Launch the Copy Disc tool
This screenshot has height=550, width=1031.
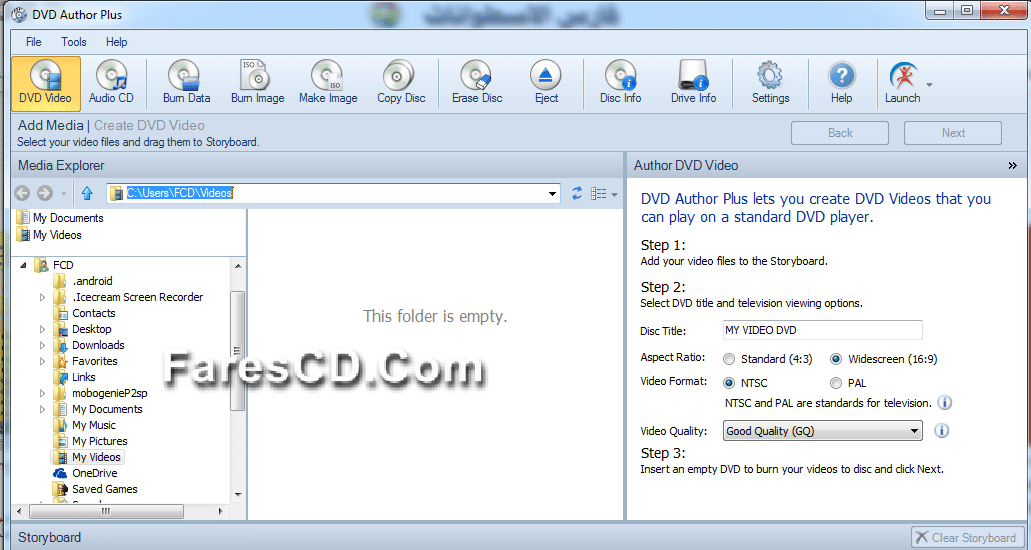pyautogui.click(x=401, y=83)
